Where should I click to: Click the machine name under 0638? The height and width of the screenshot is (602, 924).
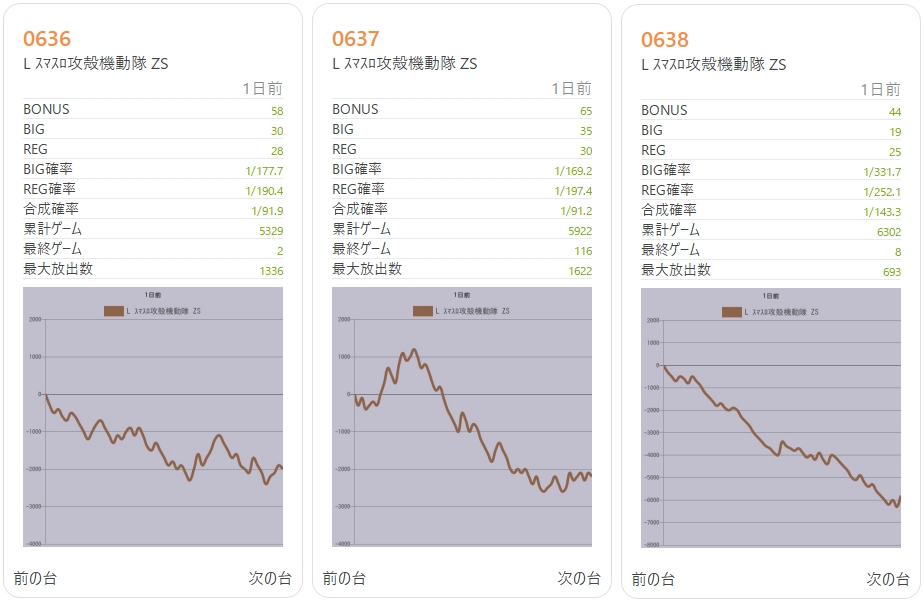pyautogui.click(x=714, y=65)
